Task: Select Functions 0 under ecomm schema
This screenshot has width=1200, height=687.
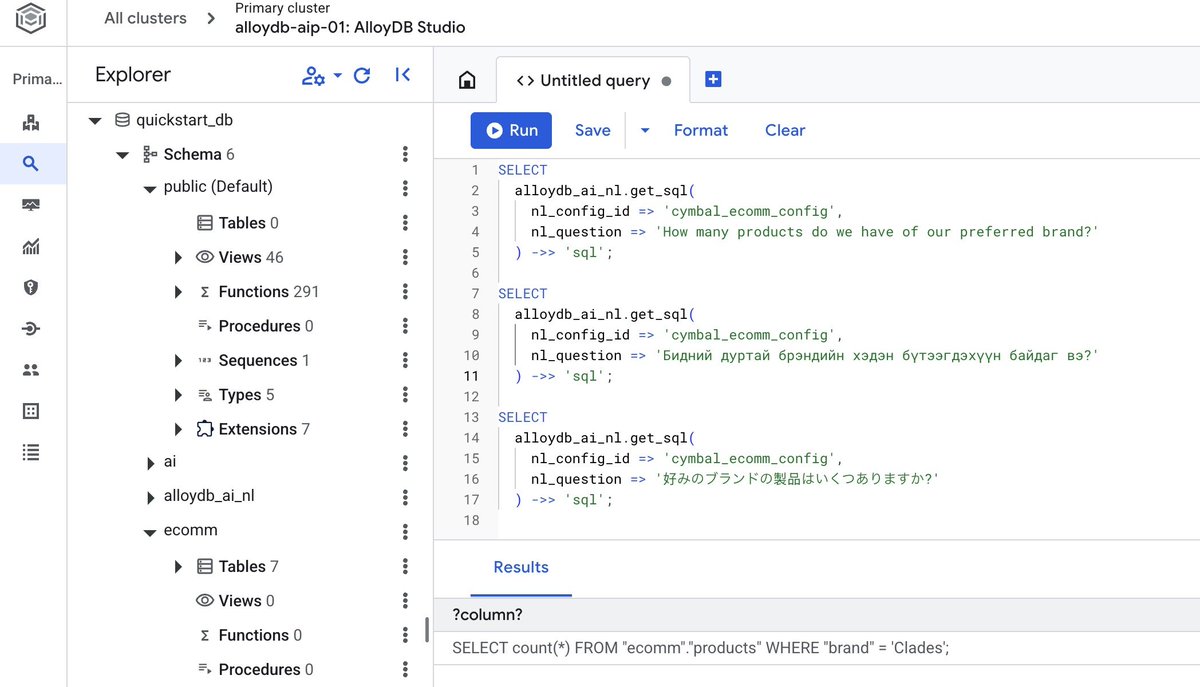Action: [250, 635]
